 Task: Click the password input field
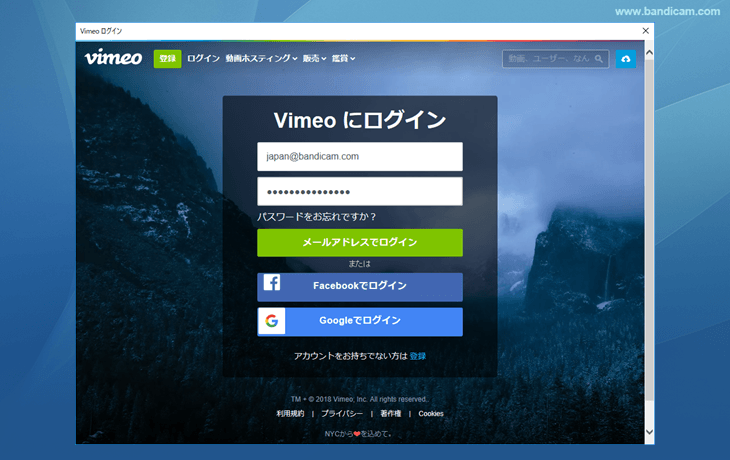[x=360, y=191]
